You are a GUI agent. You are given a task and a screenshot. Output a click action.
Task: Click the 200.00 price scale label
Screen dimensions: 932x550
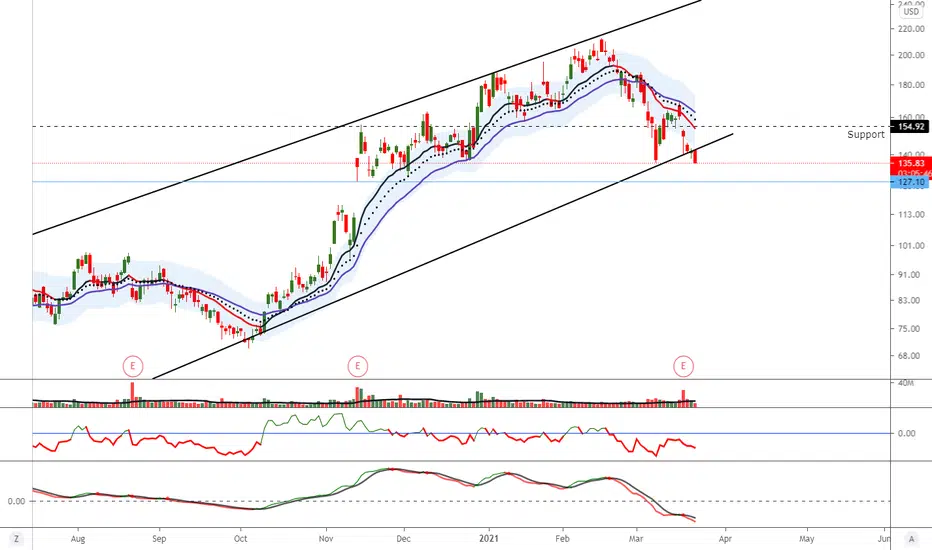coord(911,55)
